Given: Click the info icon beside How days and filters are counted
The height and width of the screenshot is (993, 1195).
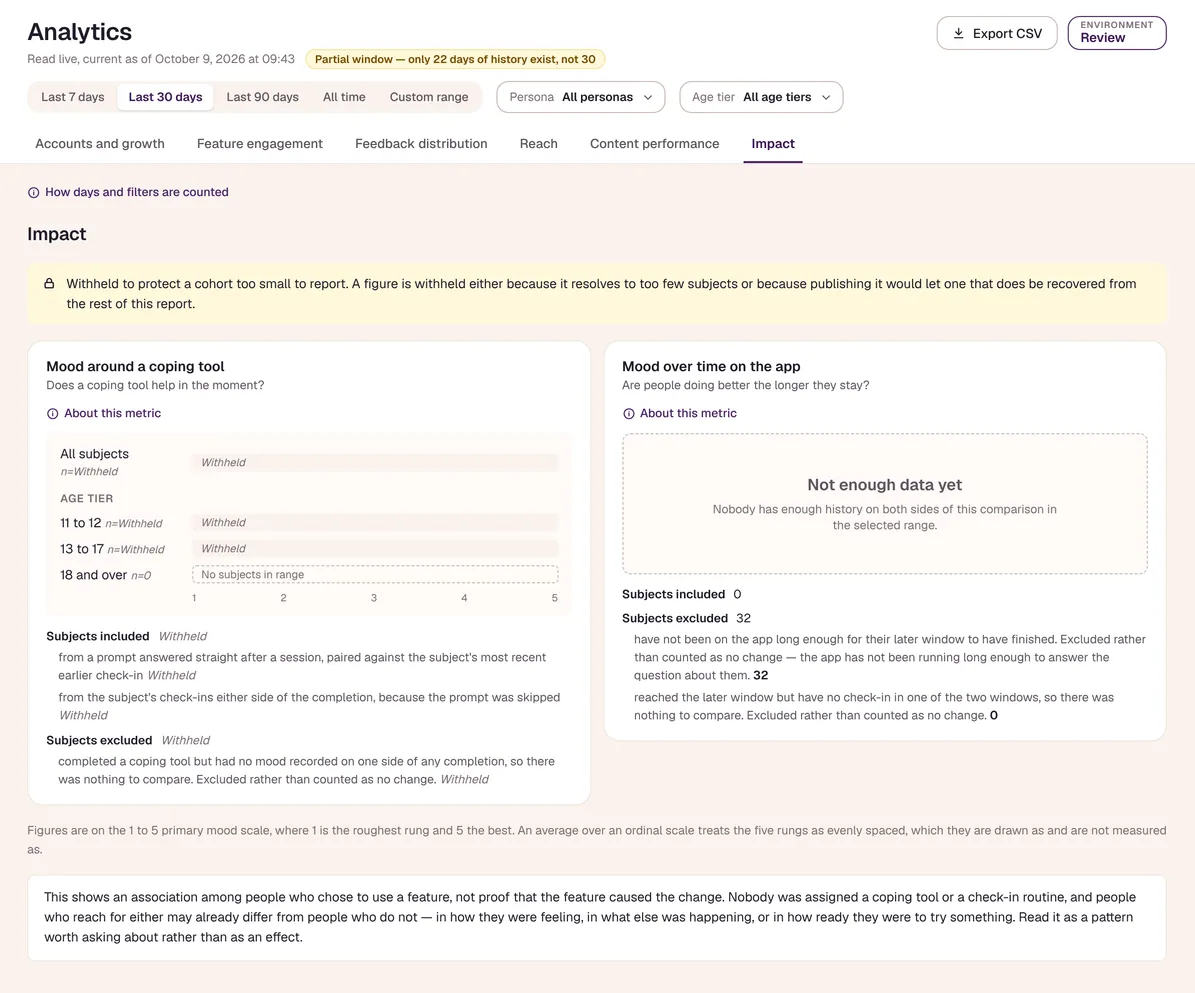Looking at the screenshot, I should 34,193.
